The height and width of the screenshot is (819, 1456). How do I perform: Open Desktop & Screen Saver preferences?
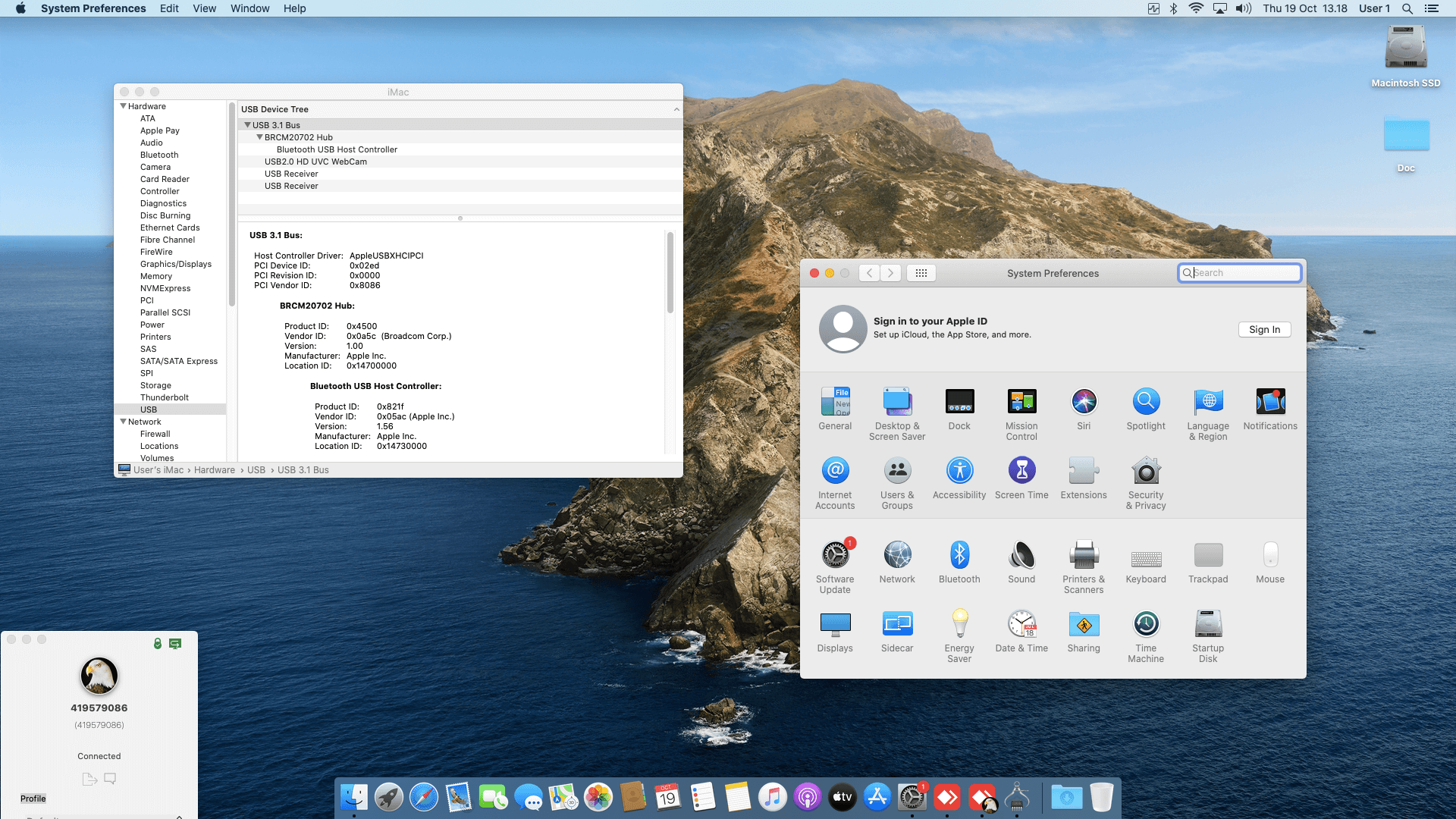(897, 414)
